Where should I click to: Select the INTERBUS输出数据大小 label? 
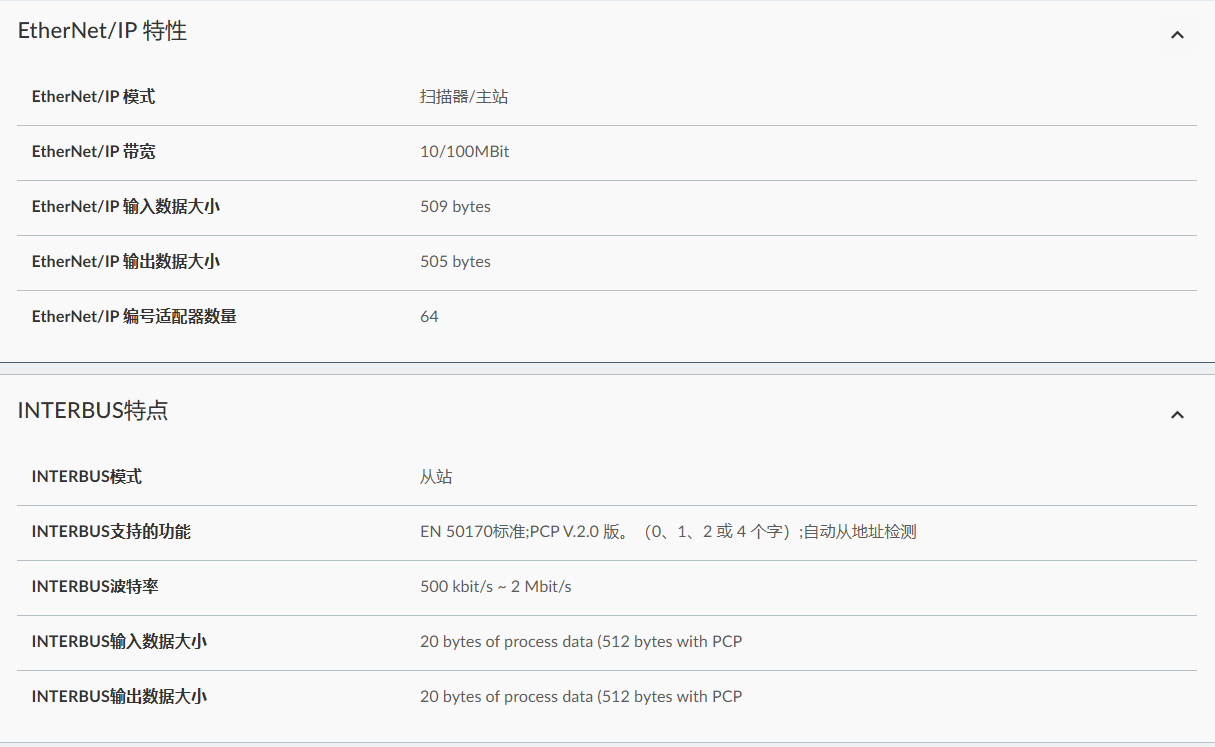click(x=119, y=697)
